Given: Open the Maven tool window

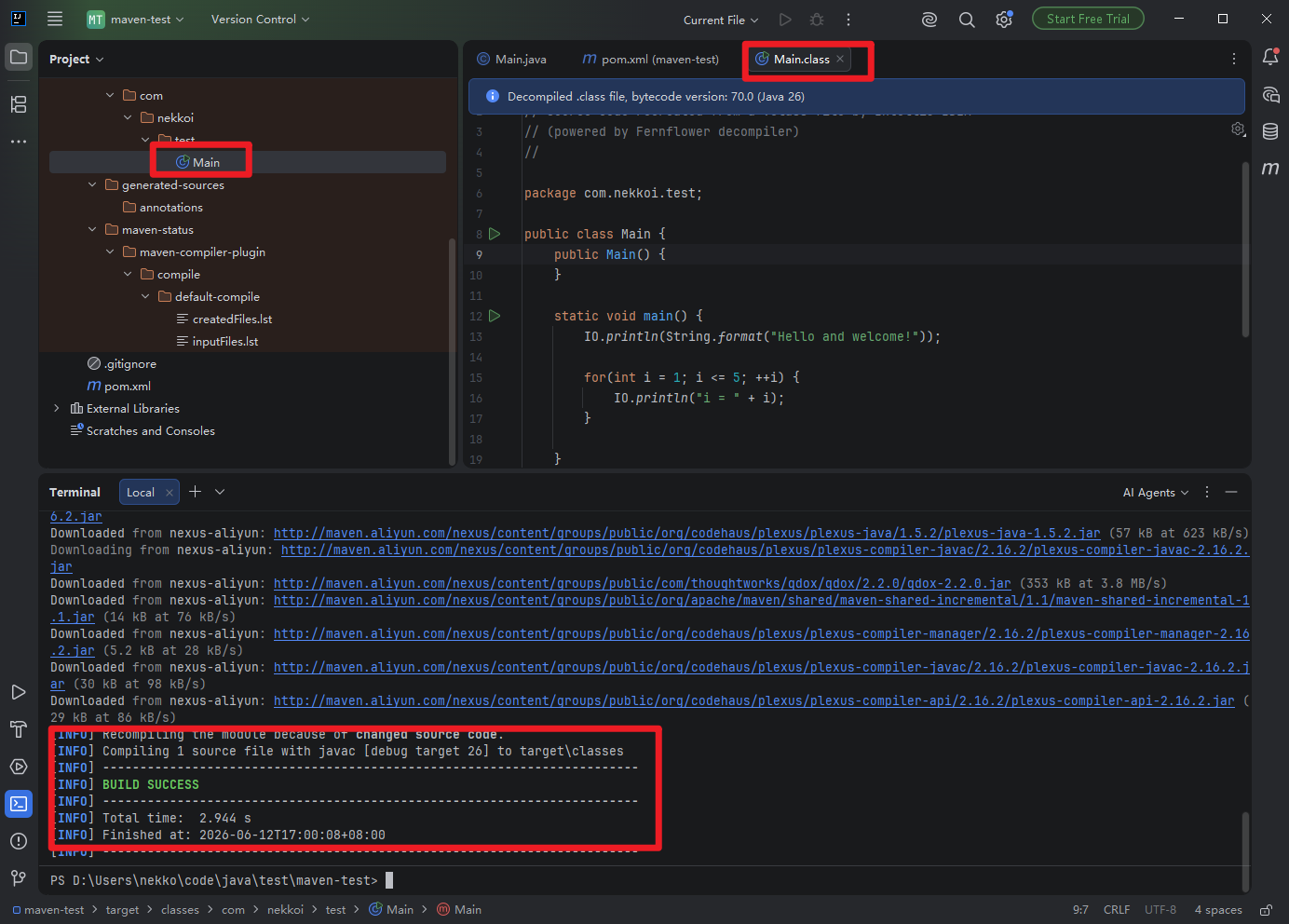Looking at the screenshot, I should (1270, 169).
